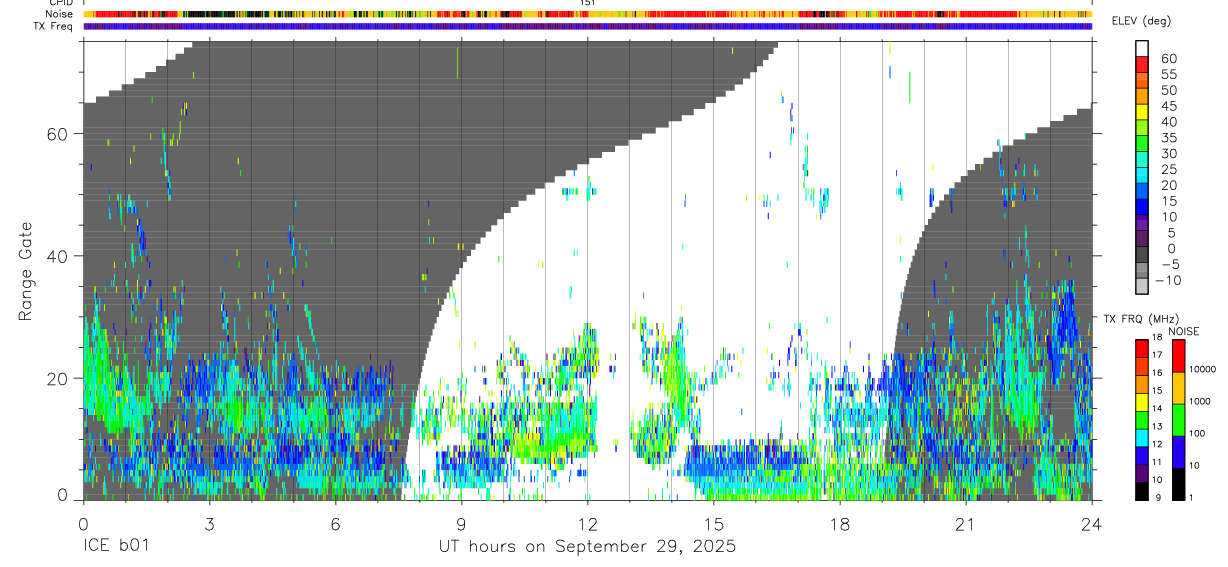Click the 'ELEV (deg)' colorbar title
The height and width of the screenshot is (567, 1228).
coord(1141,21)
